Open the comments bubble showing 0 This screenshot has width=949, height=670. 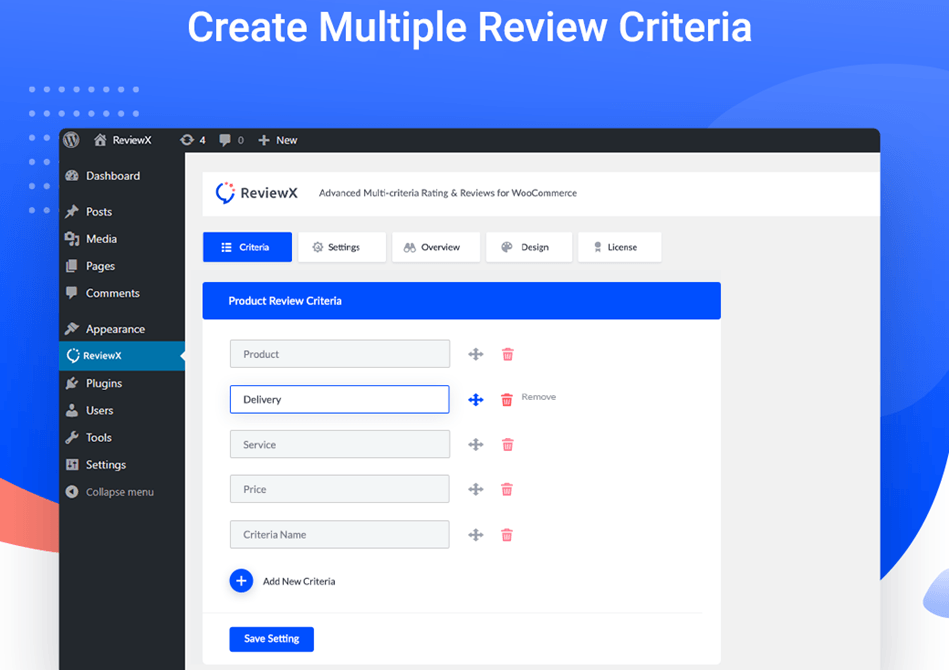231,140
